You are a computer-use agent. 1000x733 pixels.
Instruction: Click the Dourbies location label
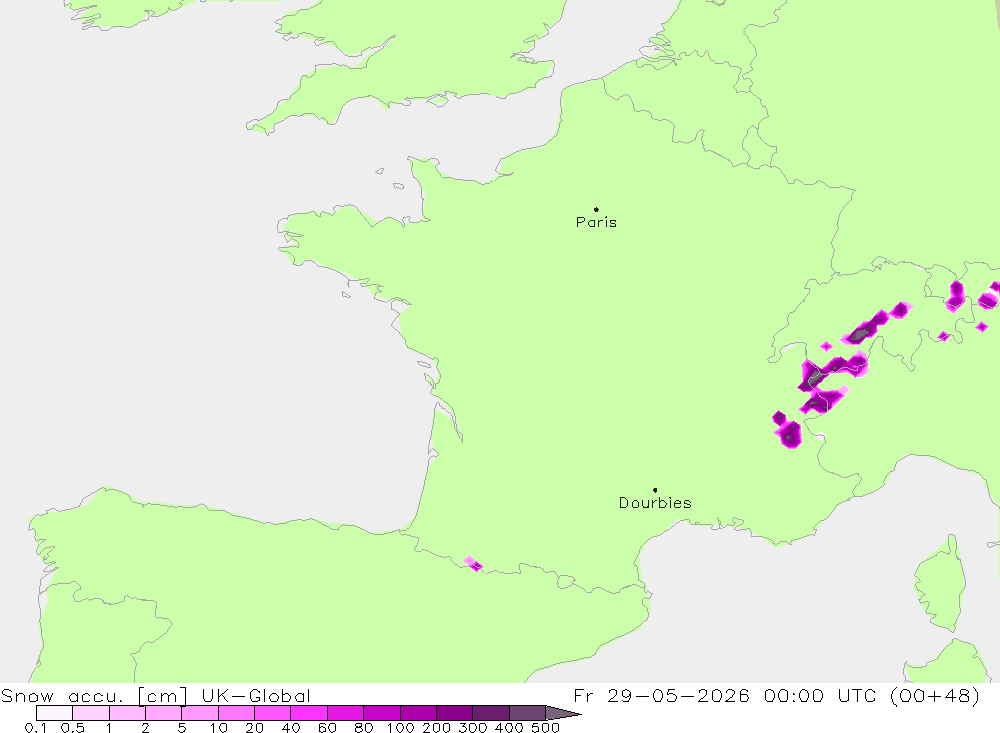[655, 503]
